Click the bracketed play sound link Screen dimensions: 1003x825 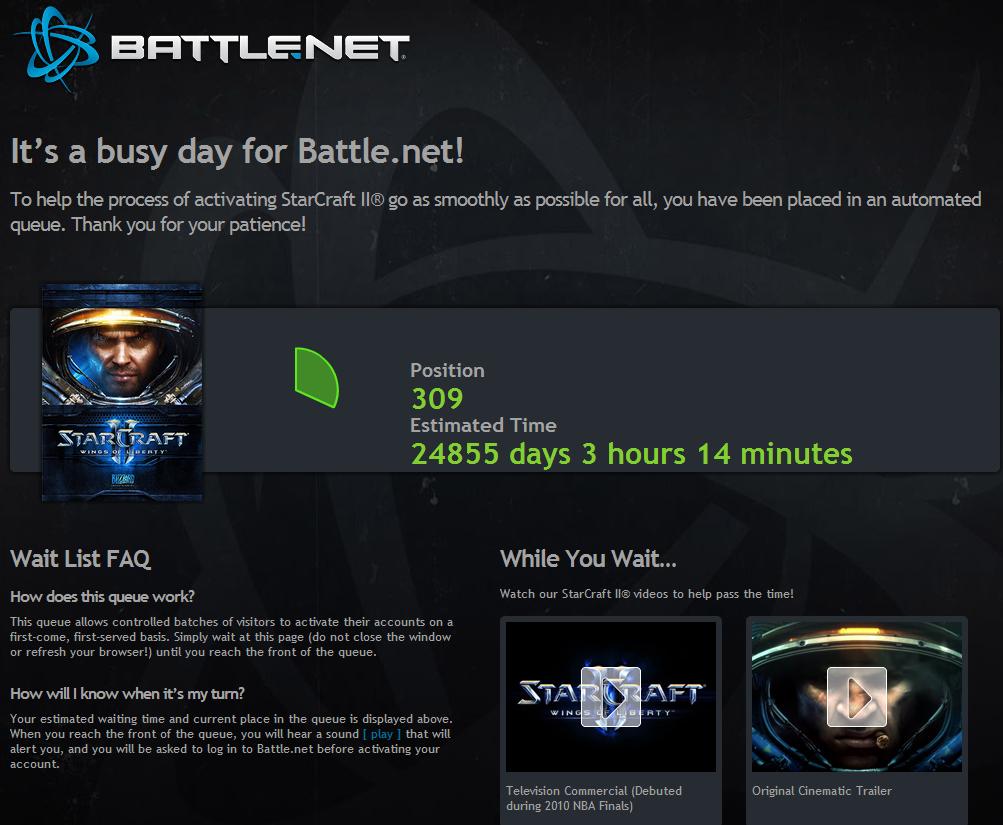(382, 734)
